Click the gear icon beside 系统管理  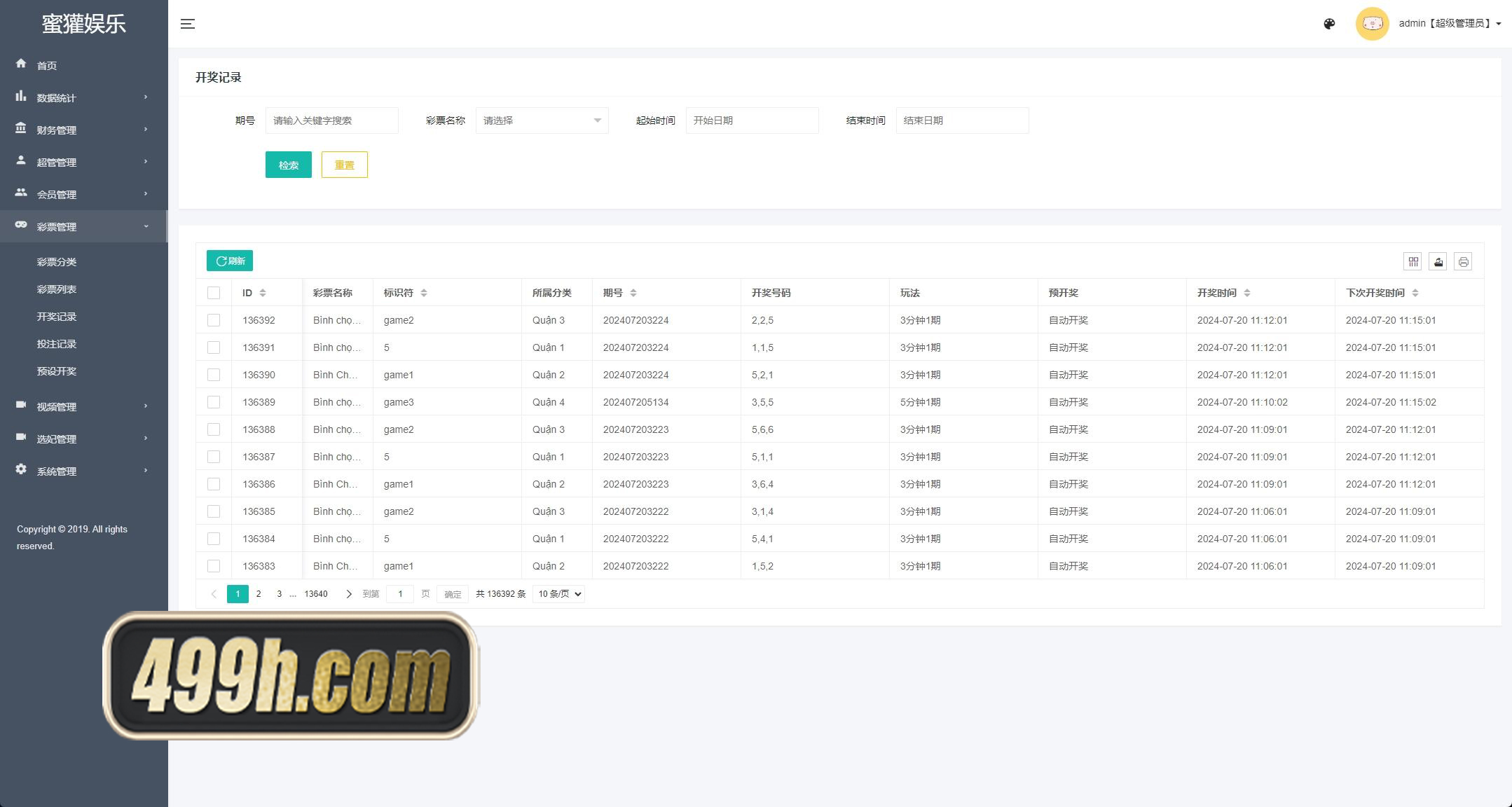[x=21, y=469]
